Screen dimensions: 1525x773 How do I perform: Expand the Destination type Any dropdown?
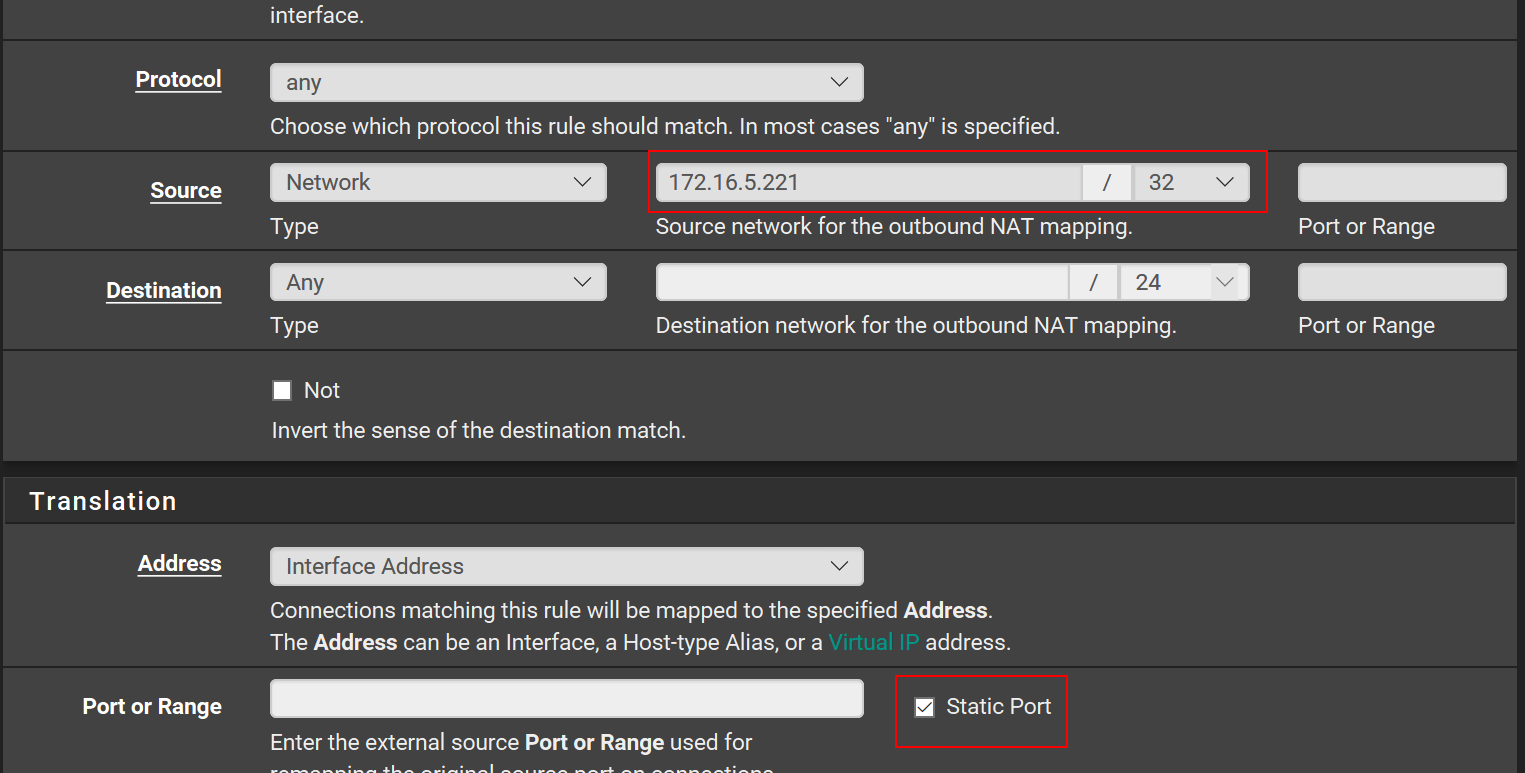(438, 283)
